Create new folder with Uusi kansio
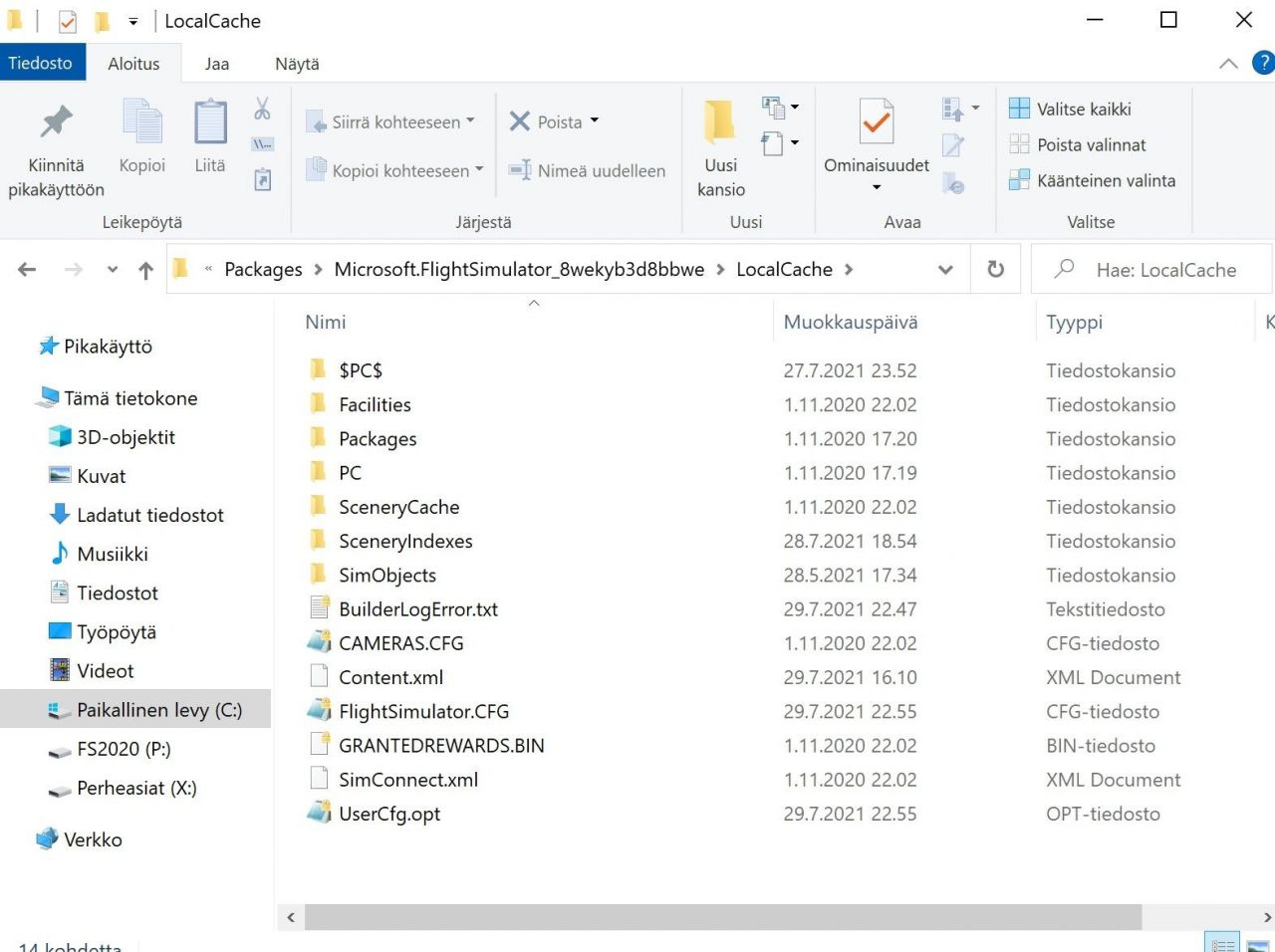Image resolution: width=1275 pixels, height=952 pixels. 721,147
